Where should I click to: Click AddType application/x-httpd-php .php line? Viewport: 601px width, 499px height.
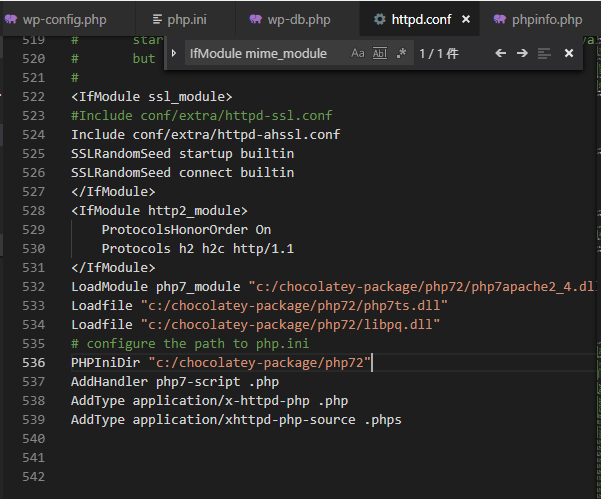[x=209, y=401]
